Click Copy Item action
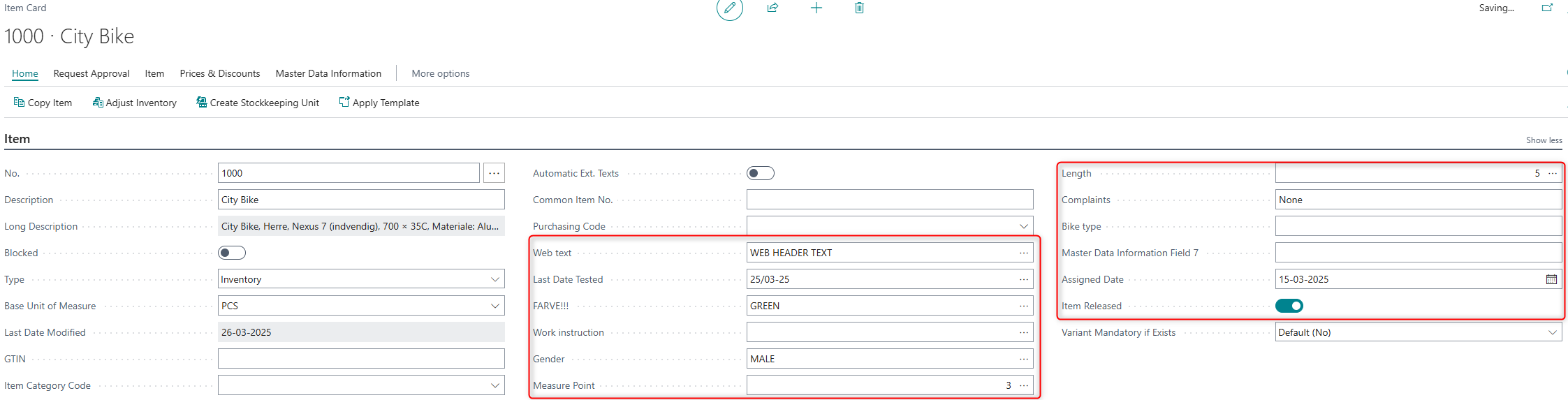Screen dimensions: 1568x400 43,103
